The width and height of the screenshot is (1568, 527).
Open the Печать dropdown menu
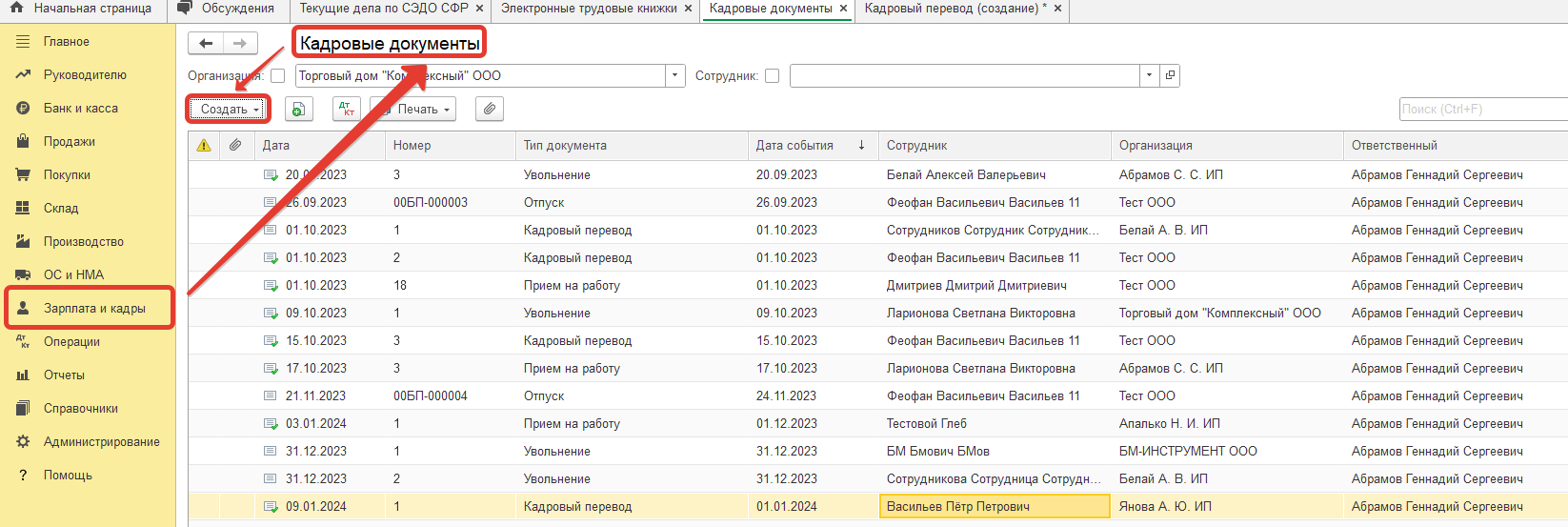click(418, 110)
